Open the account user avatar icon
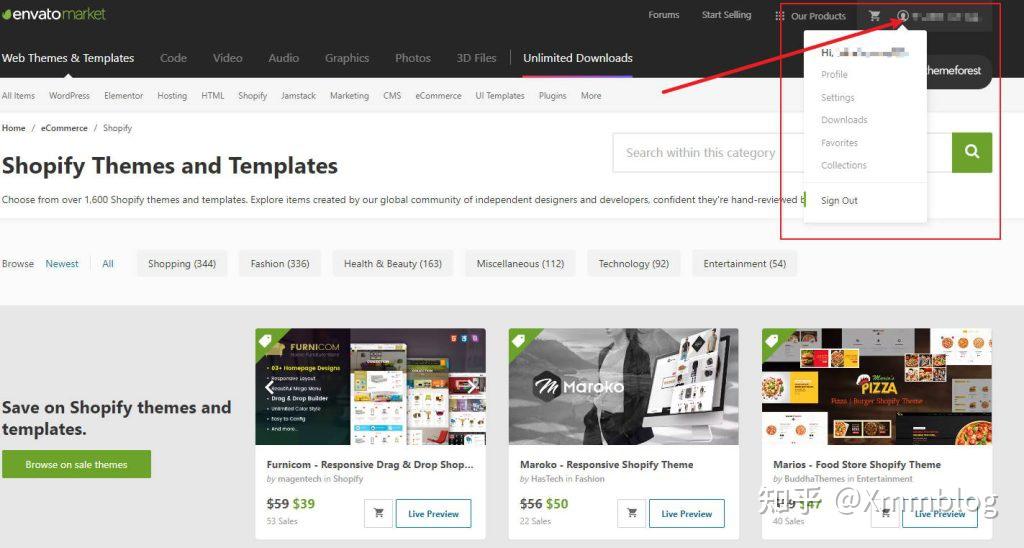The height and width of the screenshot is (548, 1024). (x=903, y=16)
